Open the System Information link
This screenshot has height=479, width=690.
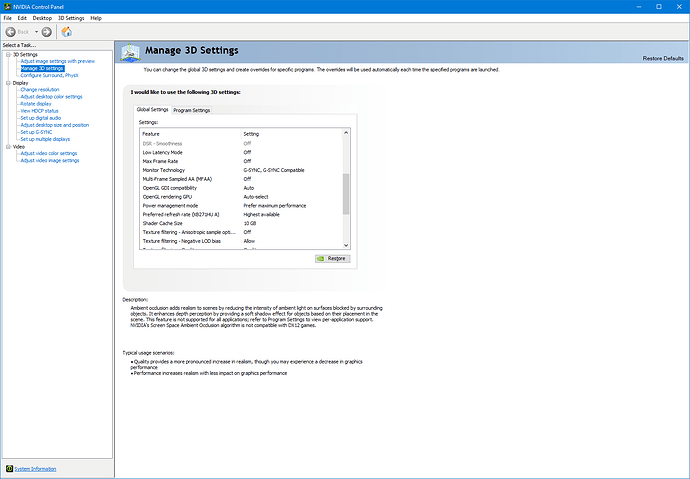tap(35, 468)
